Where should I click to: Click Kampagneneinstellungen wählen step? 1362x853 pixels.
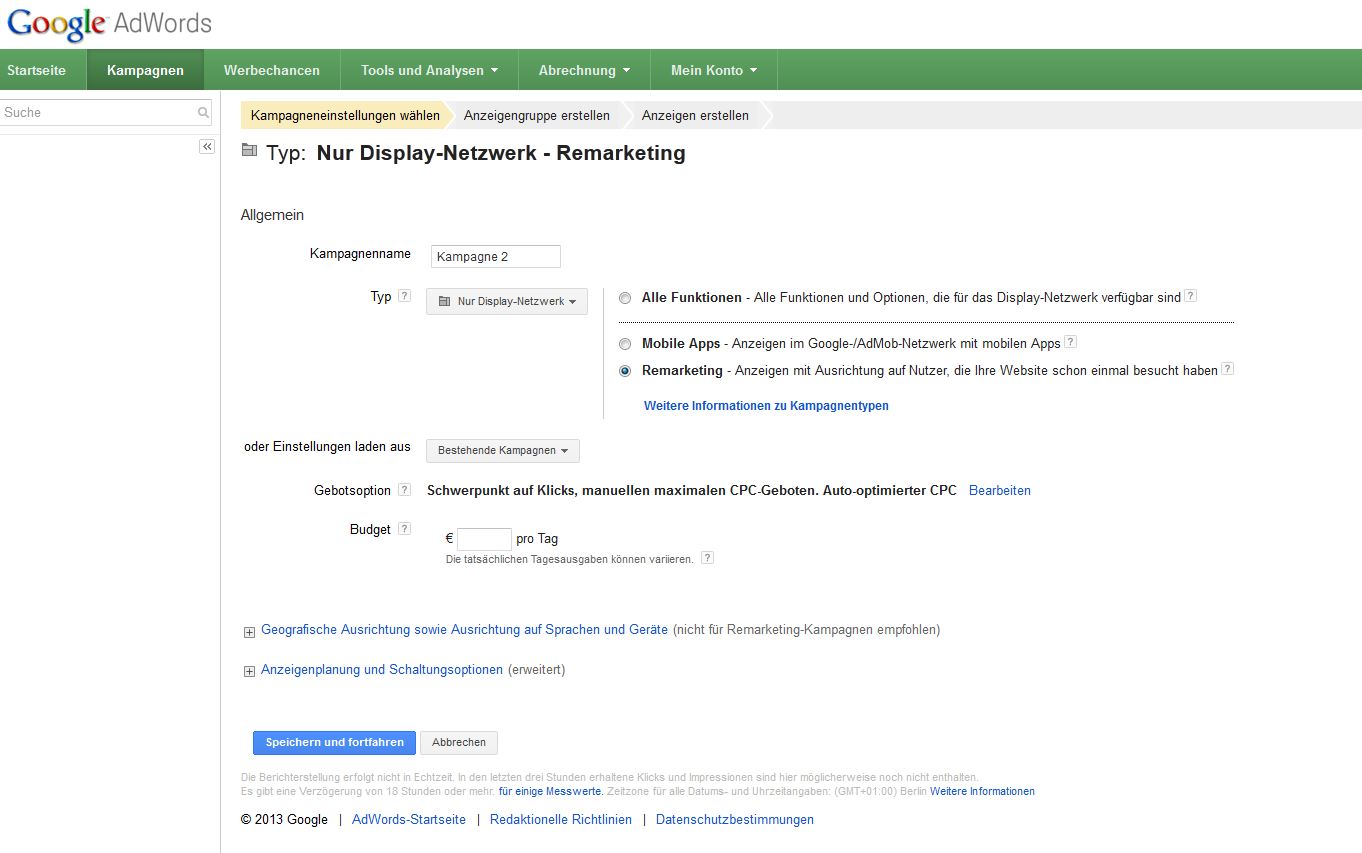coord(345,115)
